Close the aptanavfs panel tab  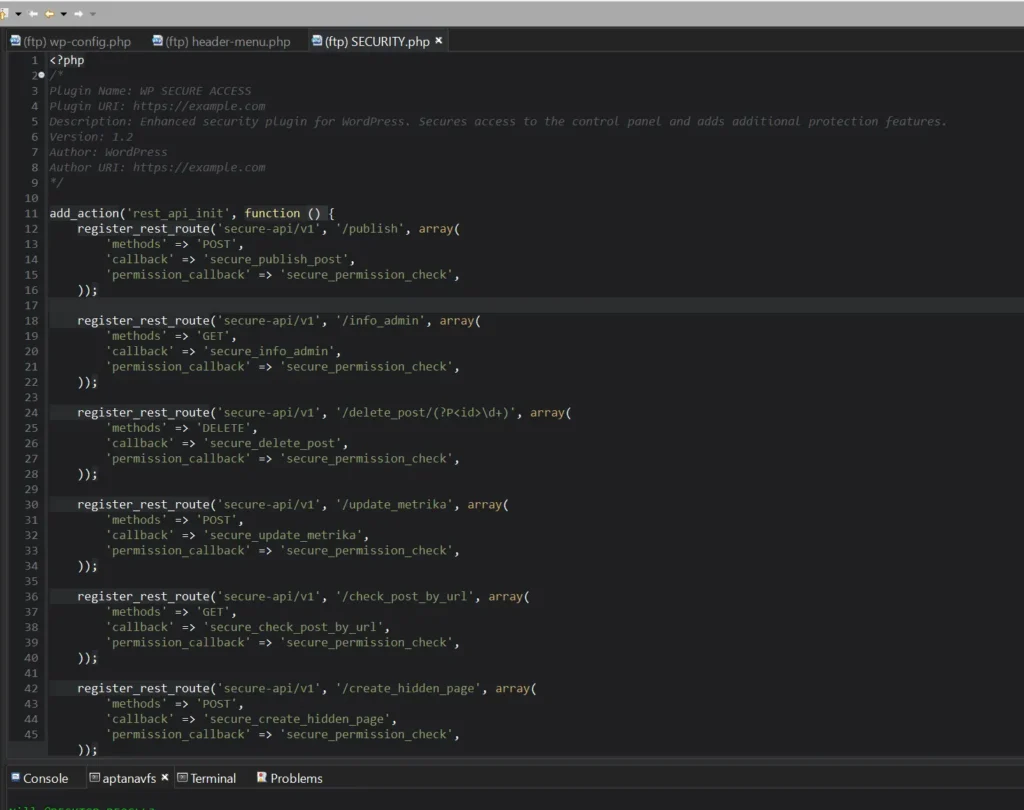coord(165,777)
